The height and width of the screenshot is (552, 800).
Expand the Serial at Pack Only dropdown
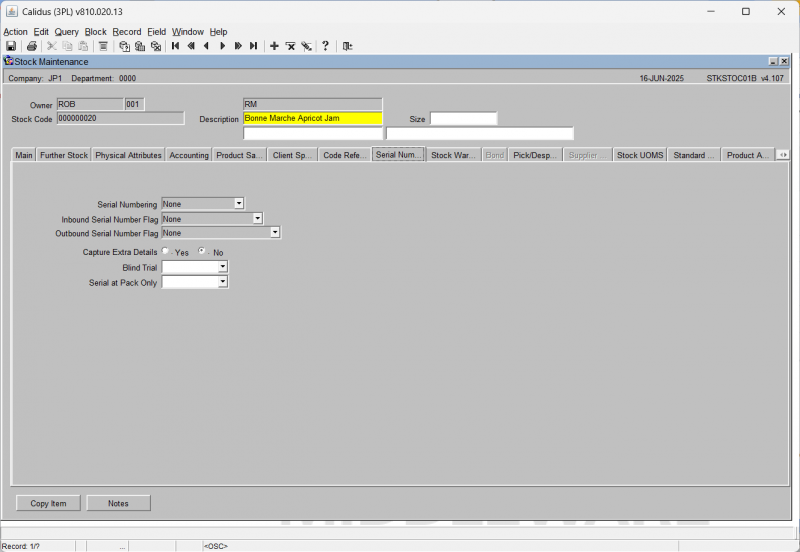point(222,282)
